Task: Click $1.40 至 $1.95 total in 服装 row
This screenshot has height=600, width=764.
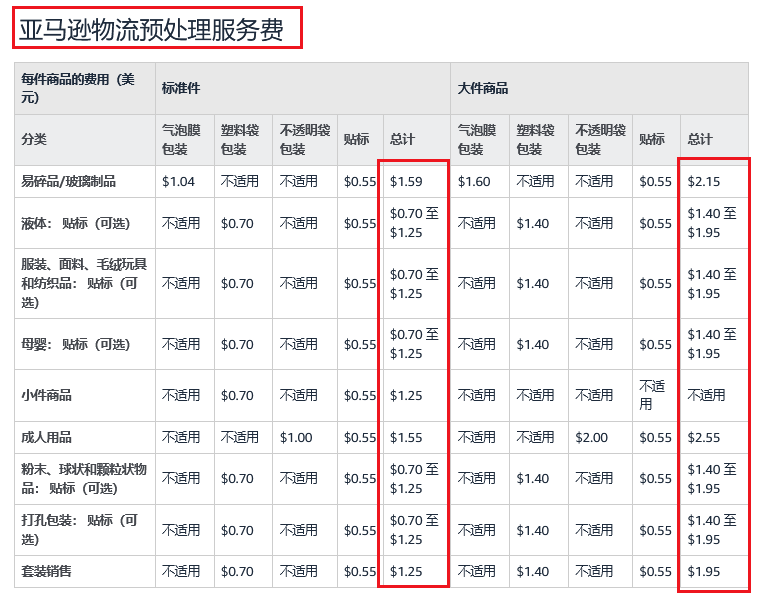Action: [x=712, y=284]
